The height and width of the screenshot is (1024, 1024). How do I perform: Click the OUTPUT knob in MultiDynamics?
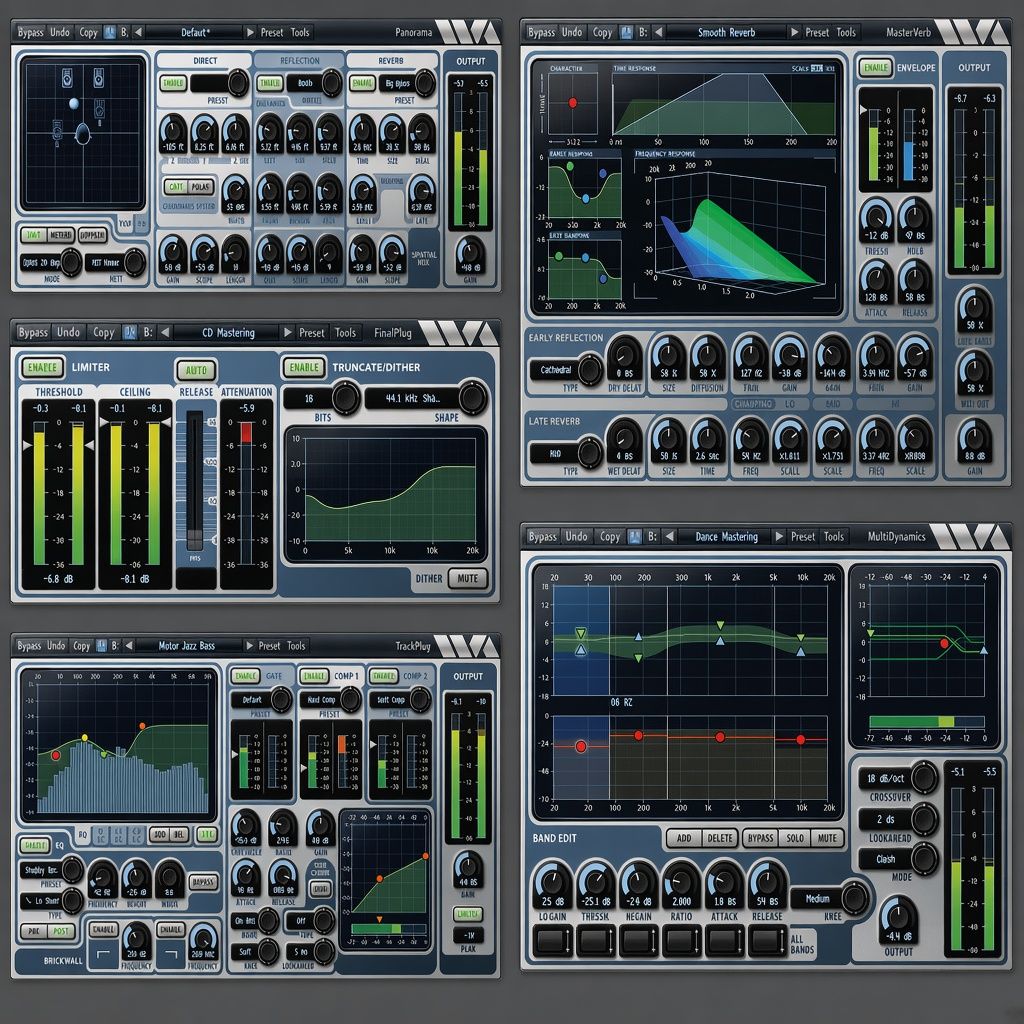(898, 921)
